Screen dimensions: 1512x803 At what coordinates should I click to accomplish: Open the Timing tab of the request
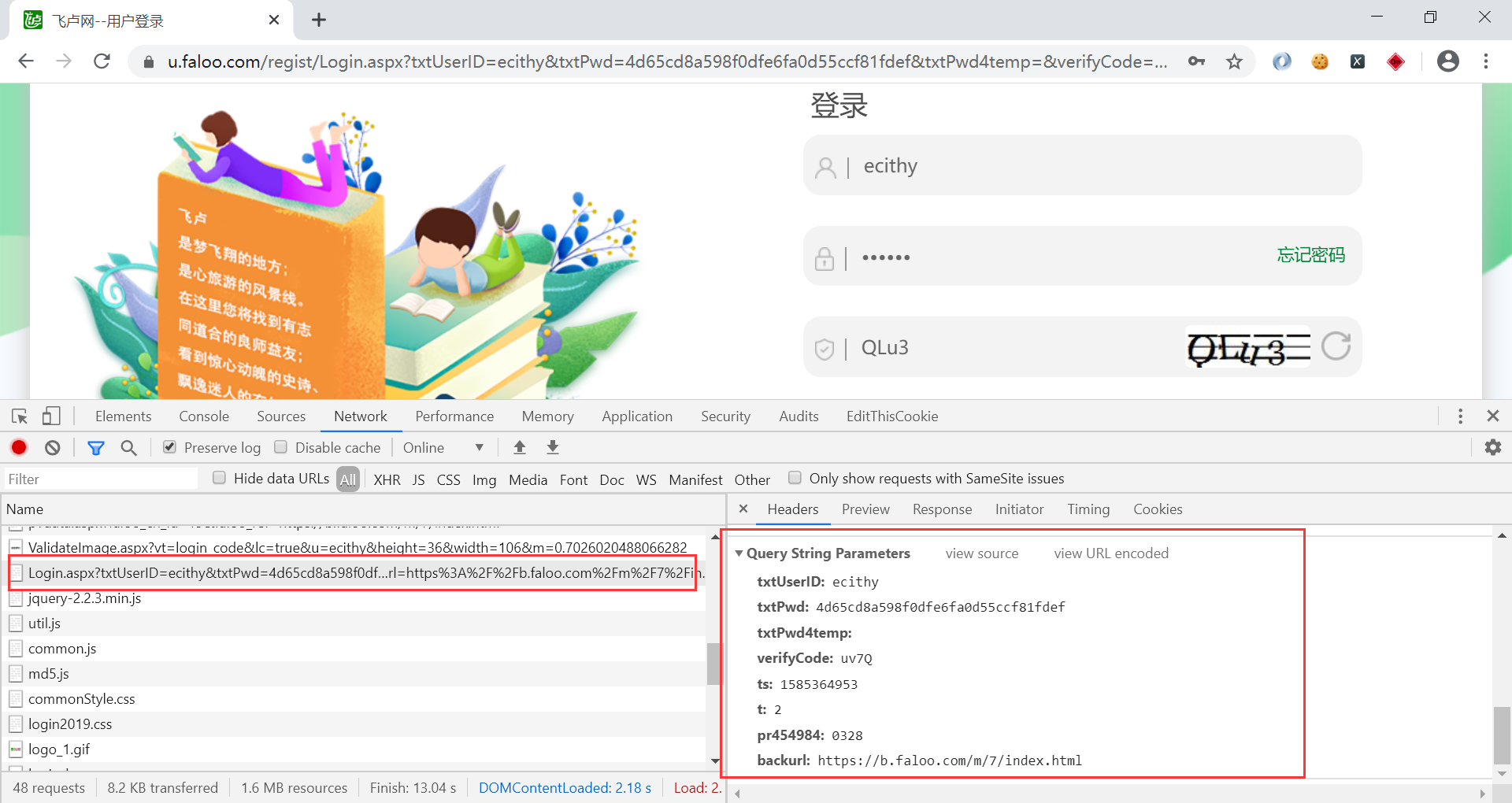(x=1088, y=509)
